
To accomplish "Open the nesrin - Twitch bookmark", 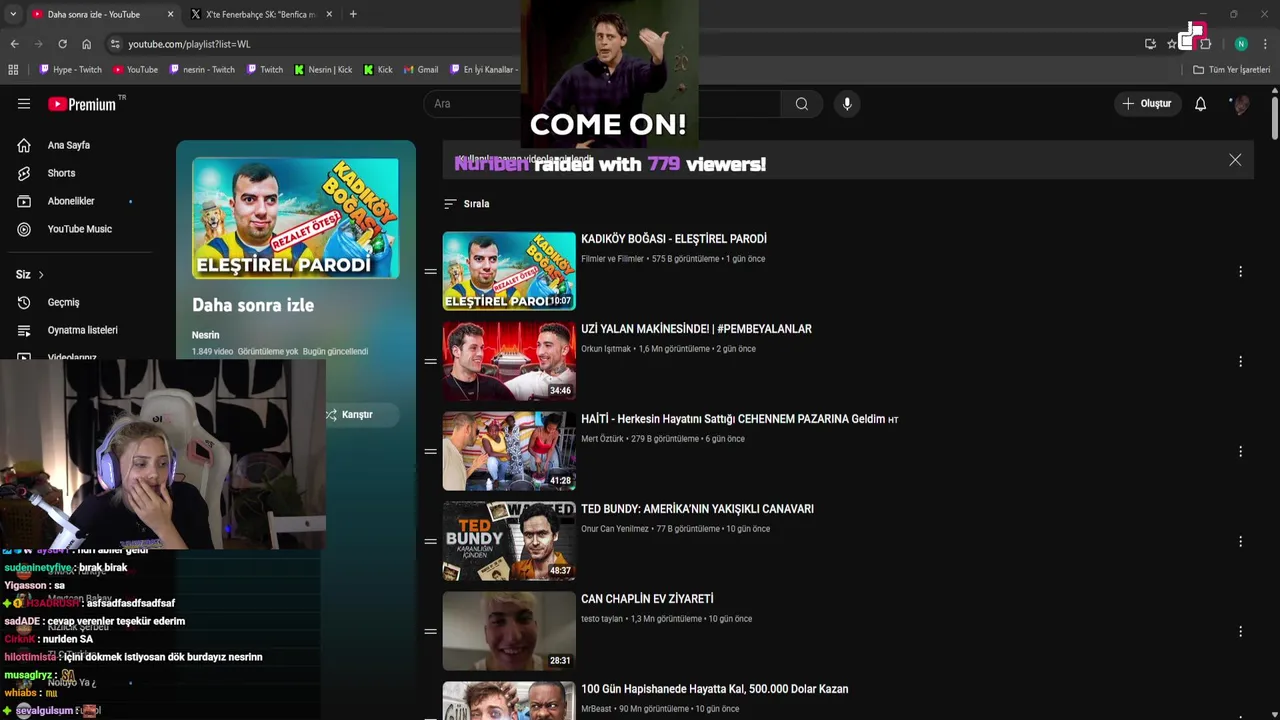I will (x=201, y=70).
